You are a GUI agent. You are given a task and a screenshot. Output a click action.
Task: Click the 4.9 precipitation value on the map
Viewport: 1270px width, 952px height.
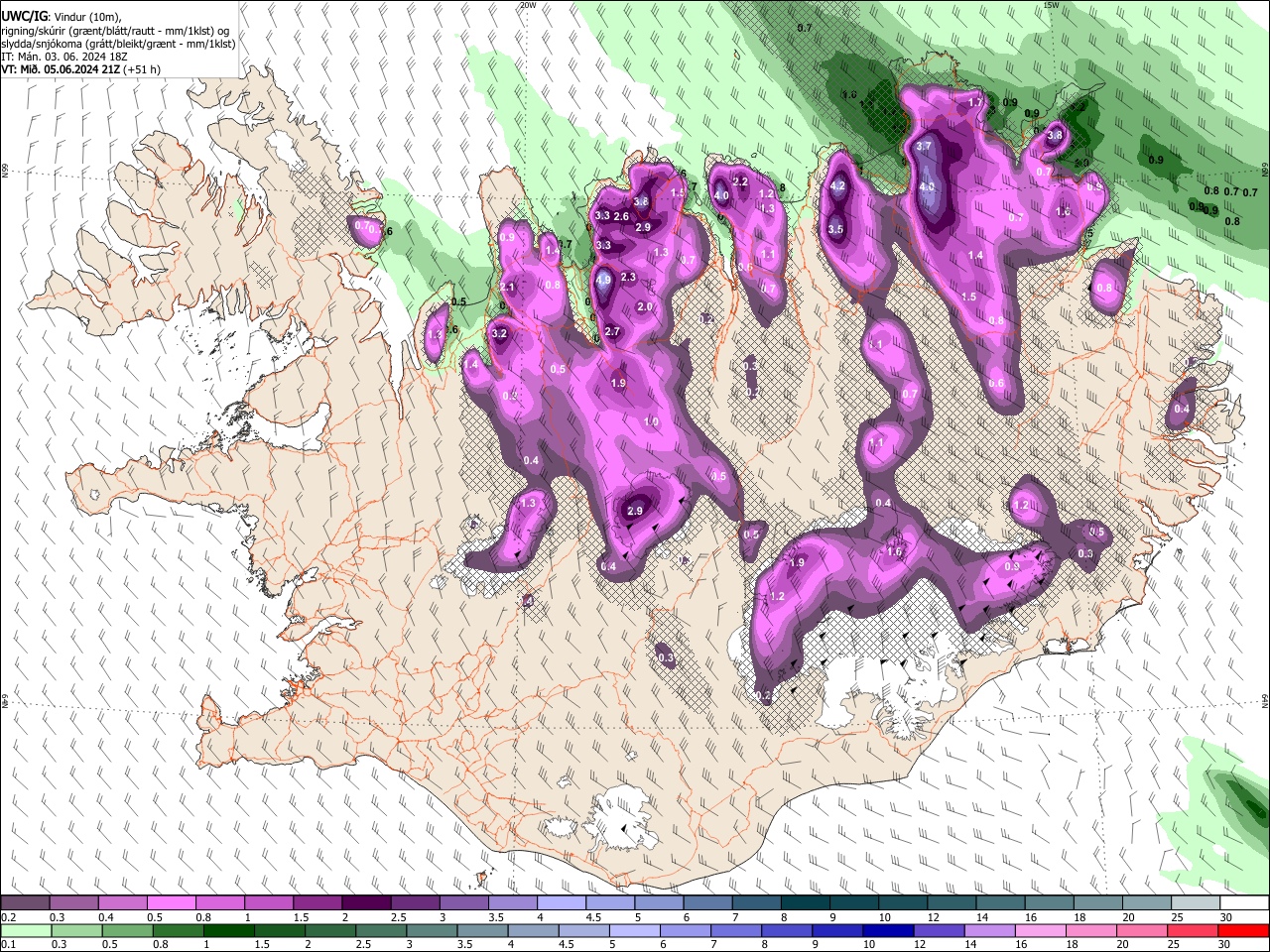[603, 280]
